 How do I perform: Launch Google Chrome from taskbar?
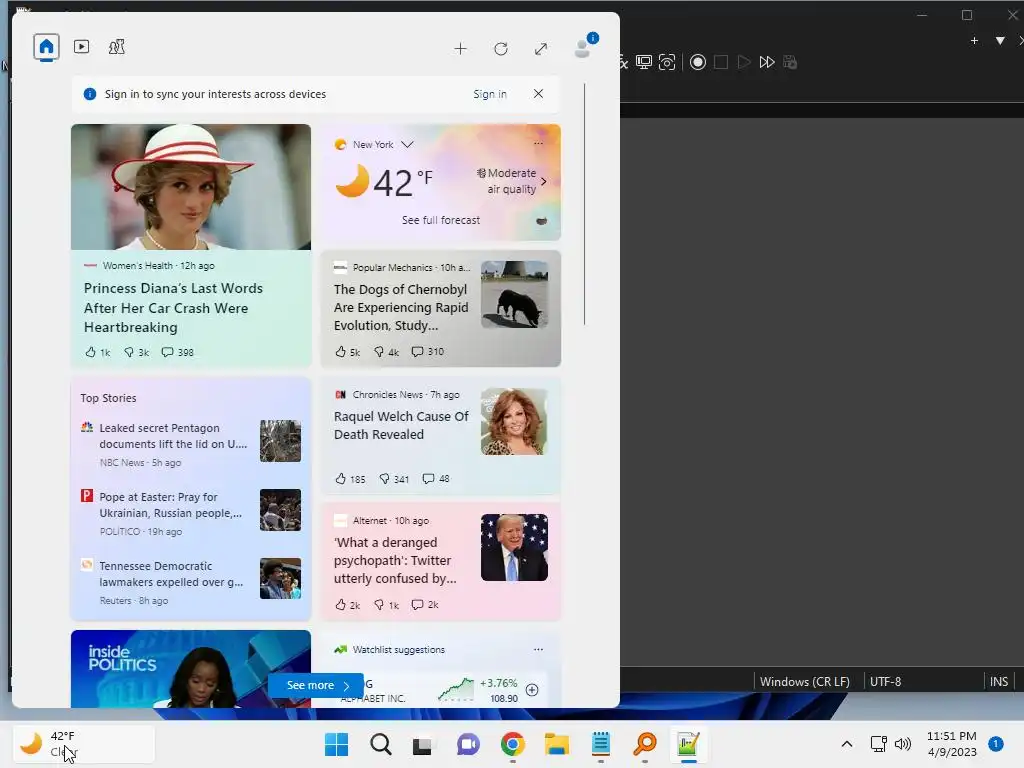(513, 744)
